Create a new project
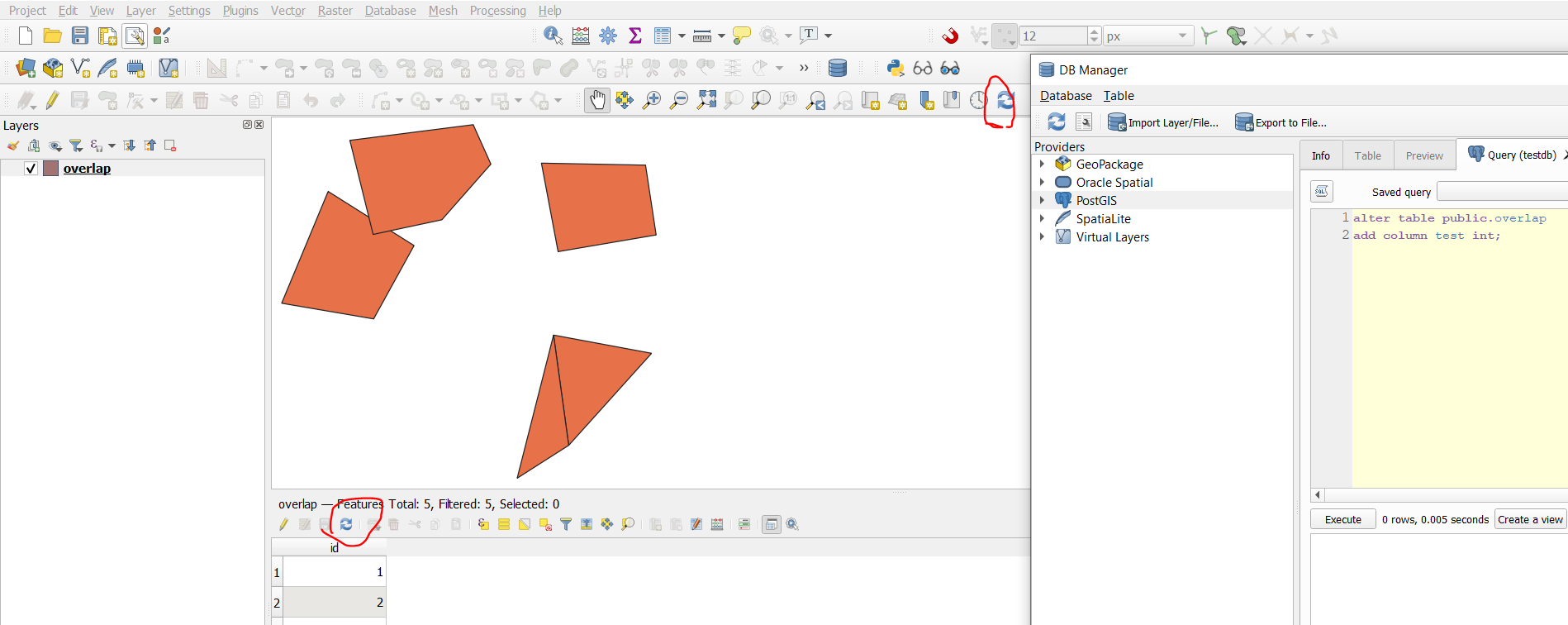The image size is (1568, 625). click(26, 36)
